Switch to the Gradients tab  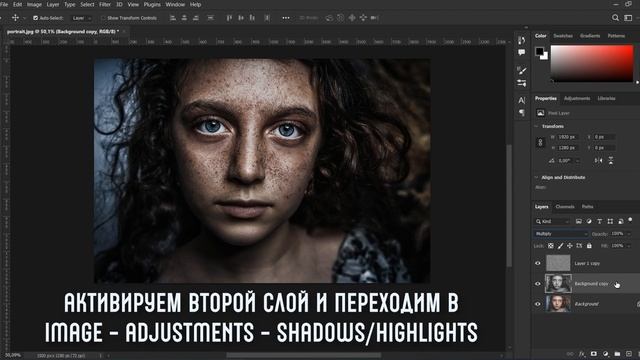(590, 36)
